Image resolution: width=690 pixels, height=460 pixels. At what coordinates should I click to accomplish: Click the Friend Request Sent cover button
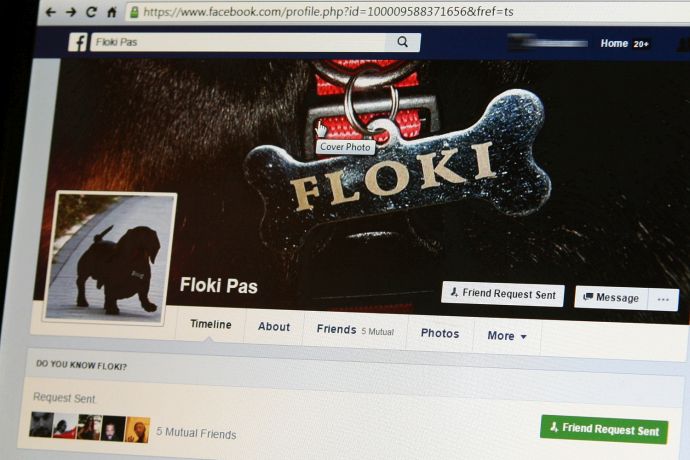point(503,294)
